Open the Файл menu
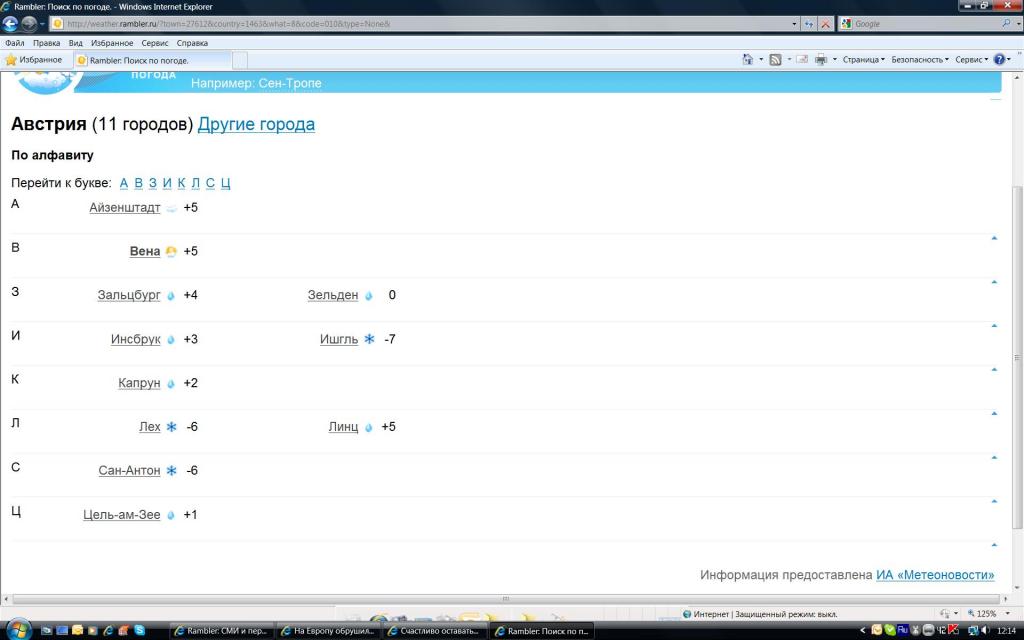1024x640 pixels. click(x=15, y=43)
